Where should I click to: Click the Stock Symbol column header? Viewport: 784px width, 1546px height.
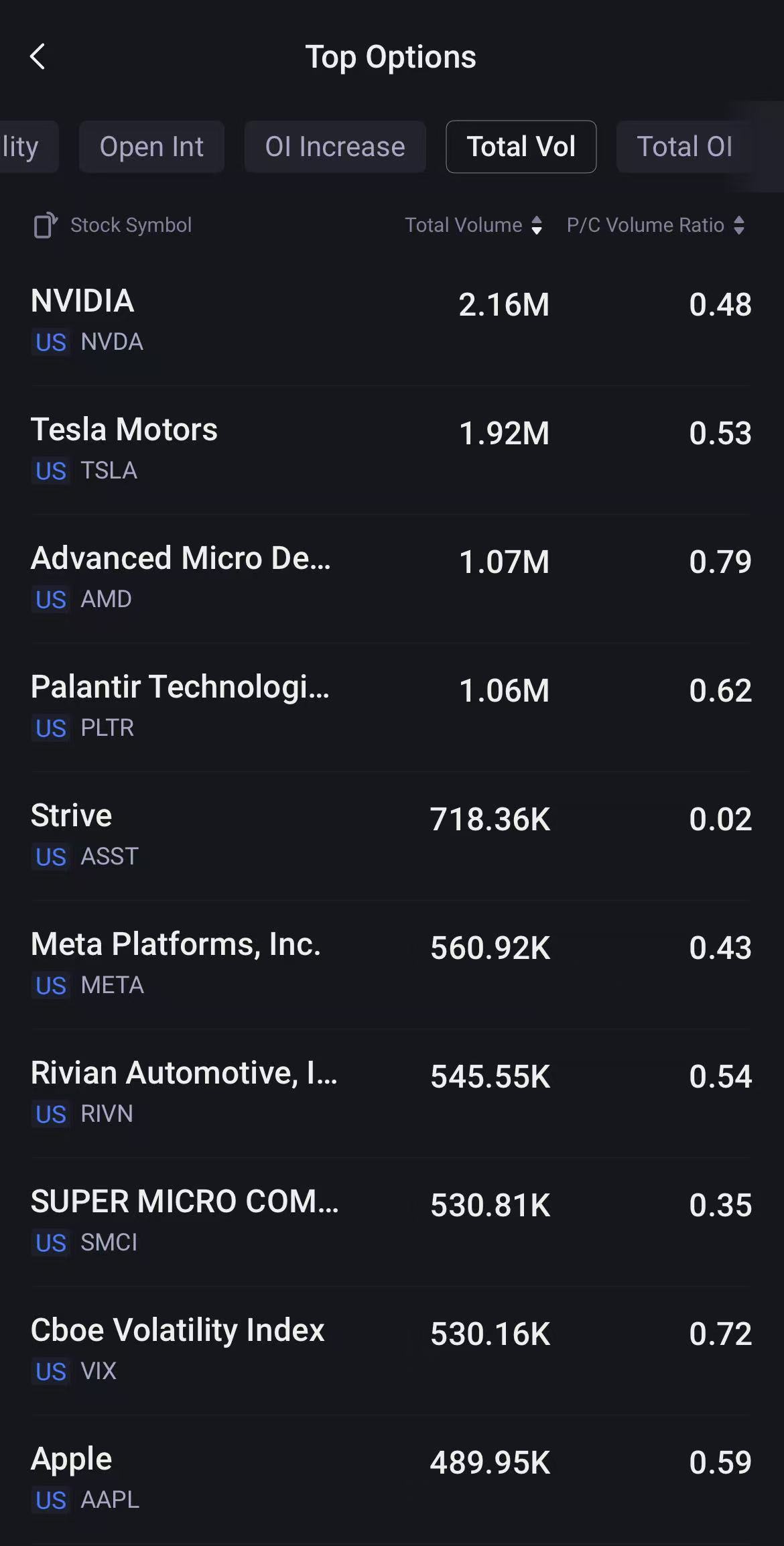[131, 225]
